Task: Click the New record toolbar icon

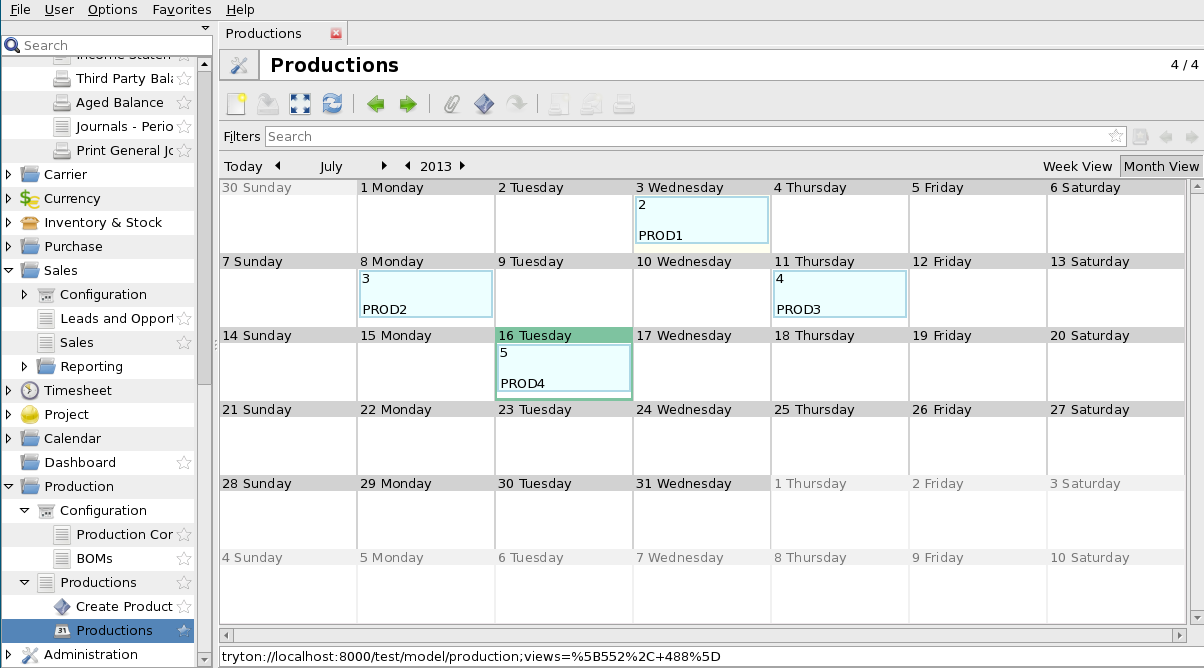Action: pyautogui.click(x=237, y=104)
